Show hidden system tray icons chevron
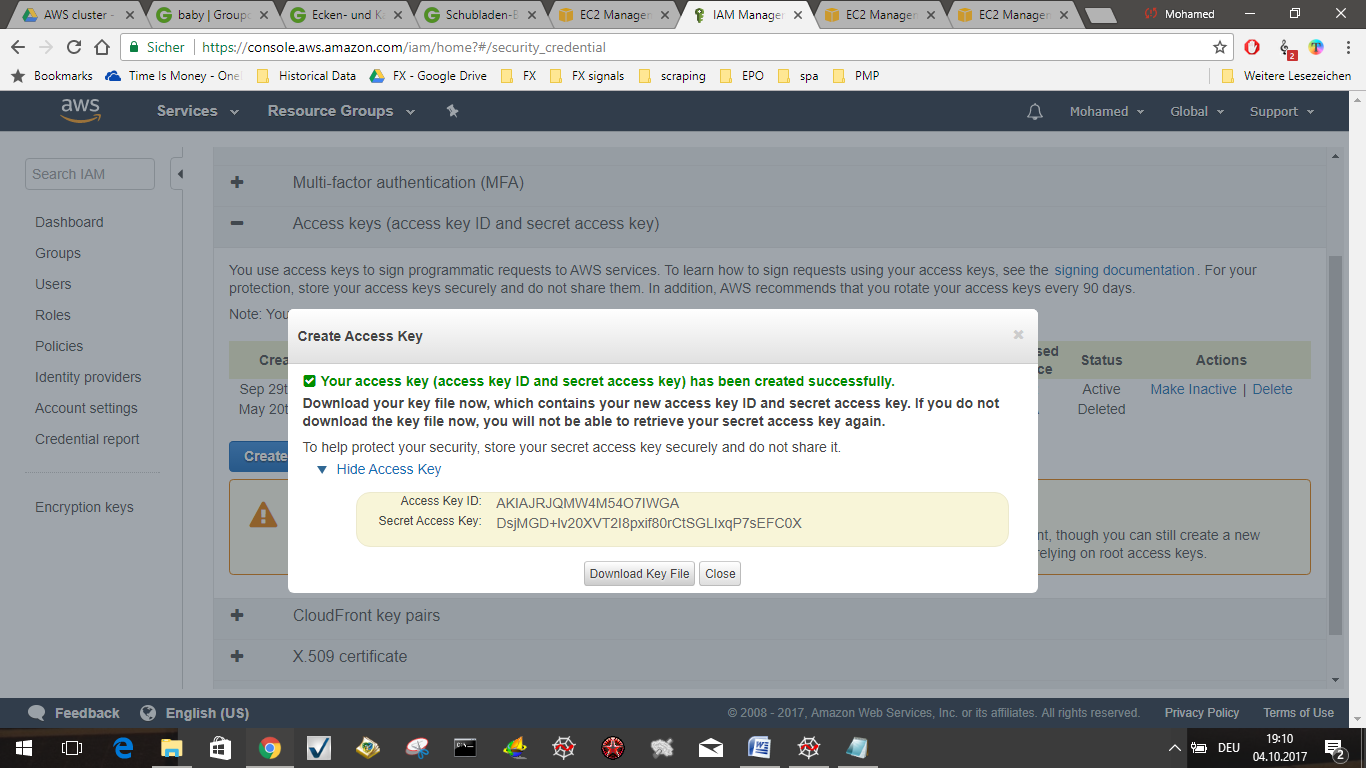Image resolution: width=1366 pixels, height=768 pixels. [x=1175, y=747]
